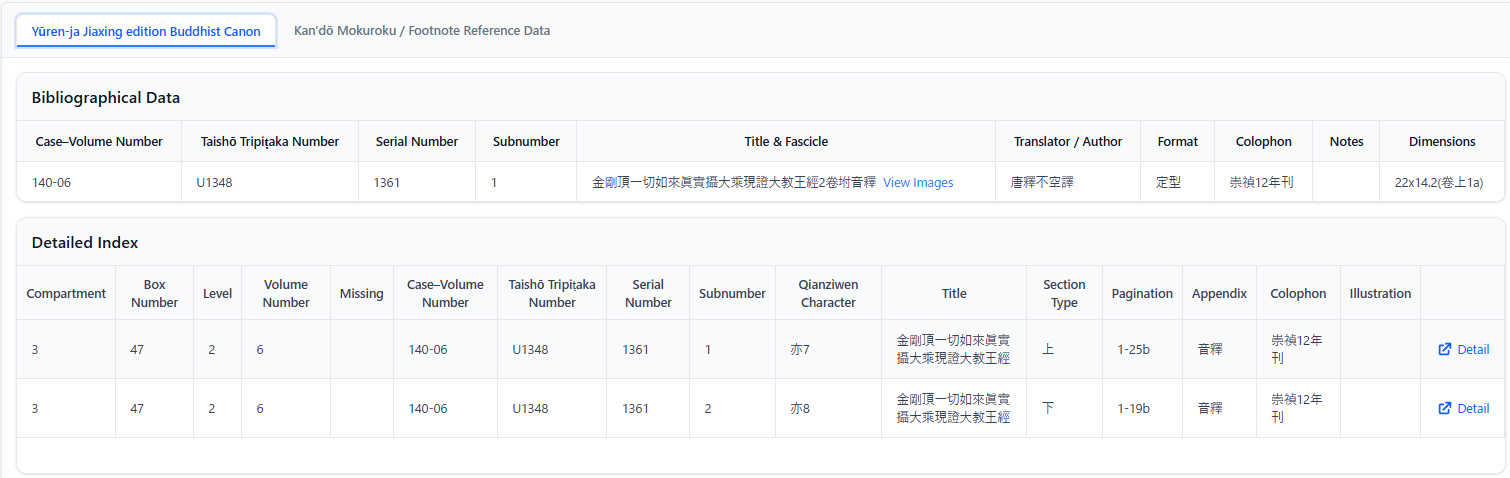Viewport: 1510px width, 478px height.
Task: Click the Detailed Index section heading
Action: (x=85, y=243)
